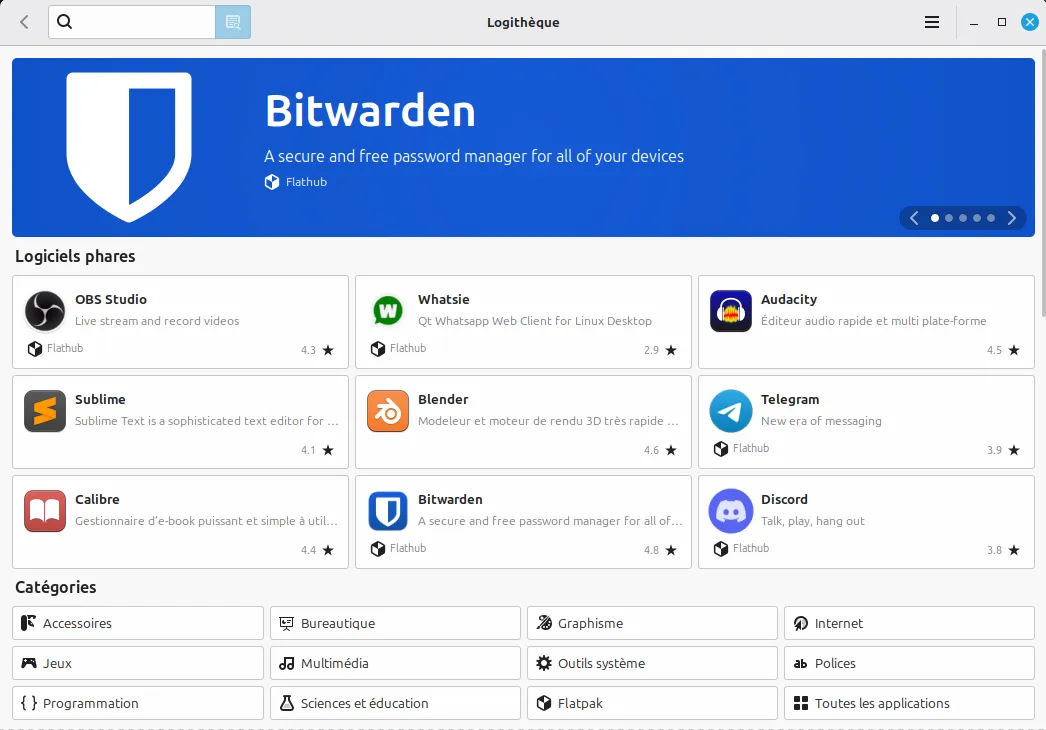Open the Toutes les applications category
Viewport: 1046px width, 730px height.
click(909, 703)
